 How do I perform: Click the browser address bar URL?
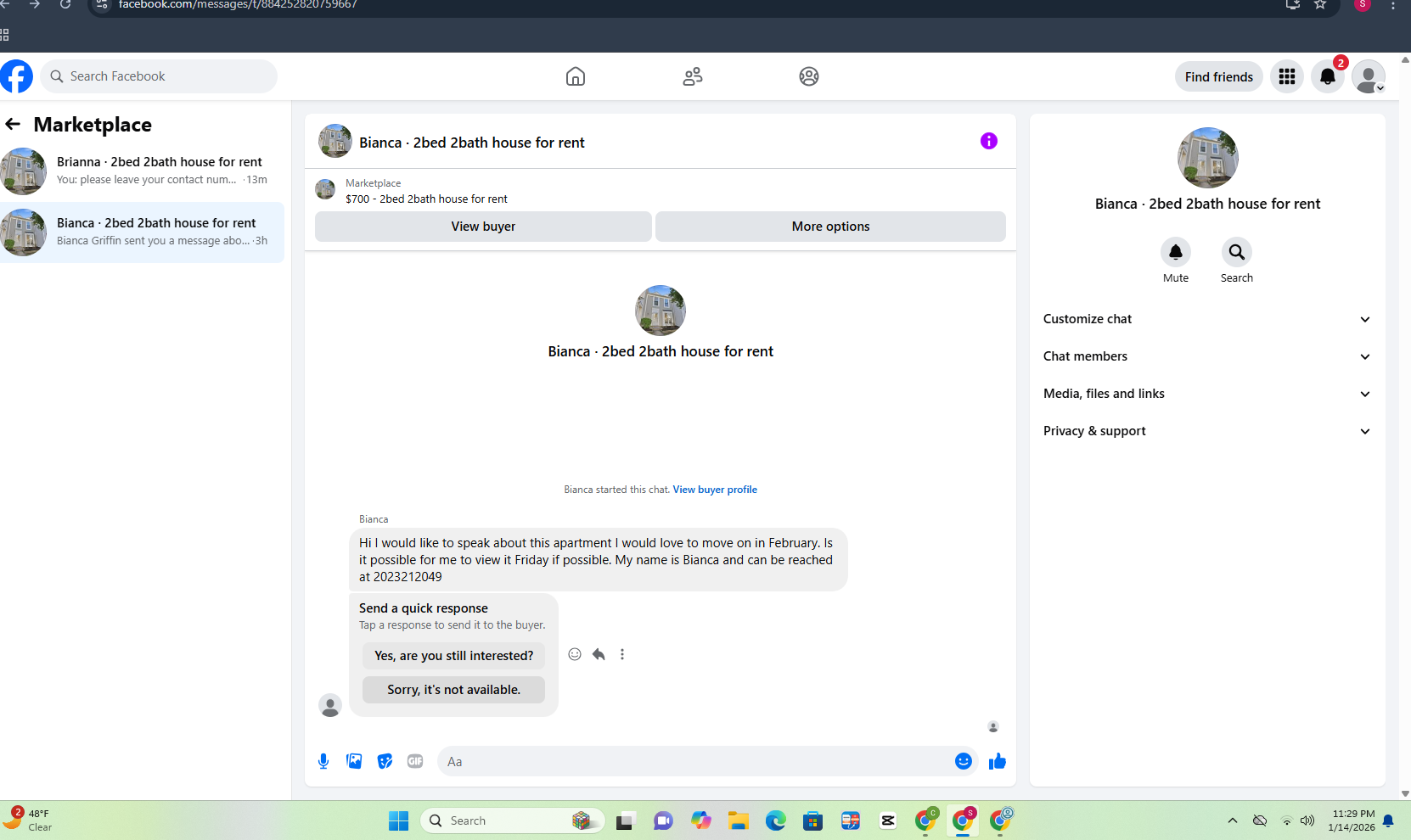[238, 4]
